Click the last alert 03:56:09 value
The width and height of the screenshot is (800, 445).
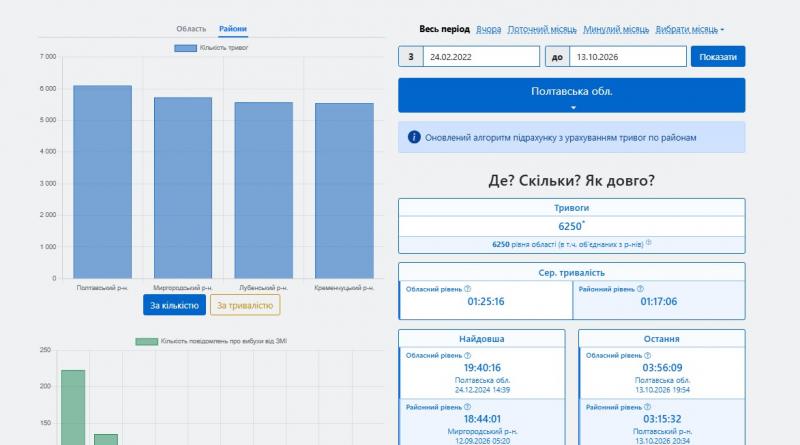click(x=662, y=368)
